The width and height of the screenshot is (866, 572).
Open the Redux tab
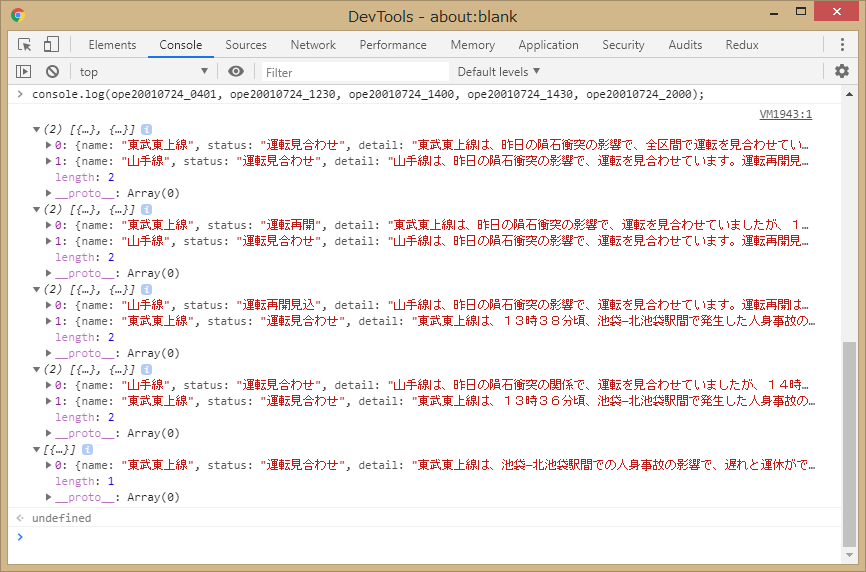pos(741,45)
